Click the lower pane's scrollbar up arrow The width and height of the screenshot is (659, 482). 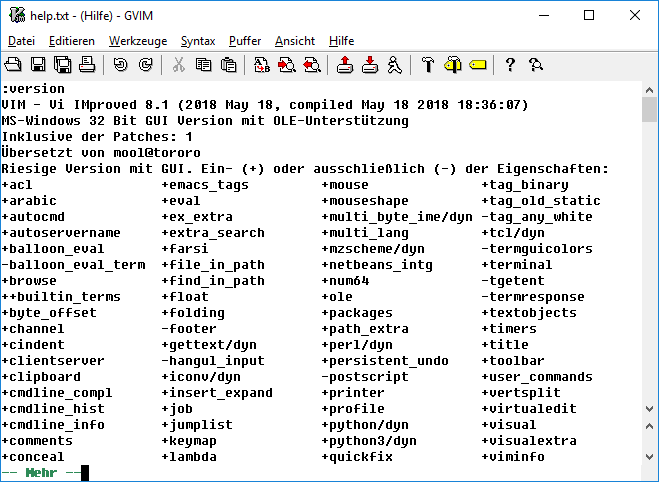click(x=649, y=426)
